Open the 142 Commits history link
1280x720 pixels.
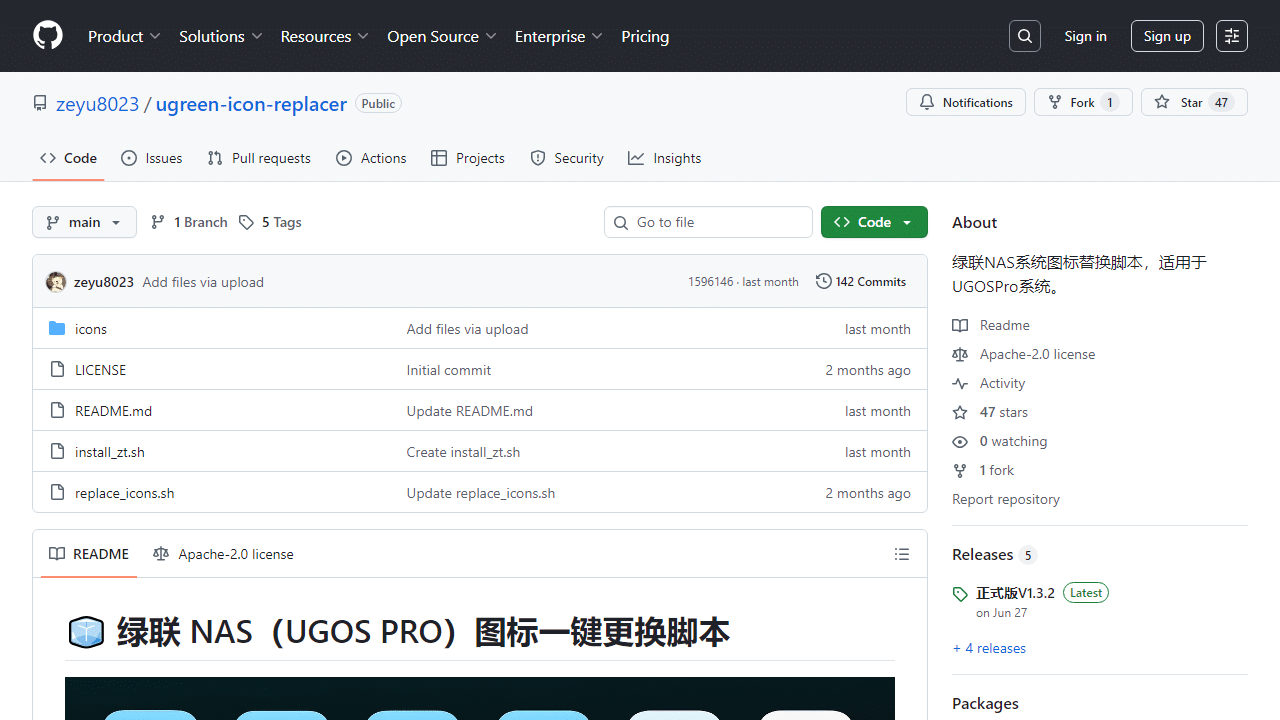point(861,282)
